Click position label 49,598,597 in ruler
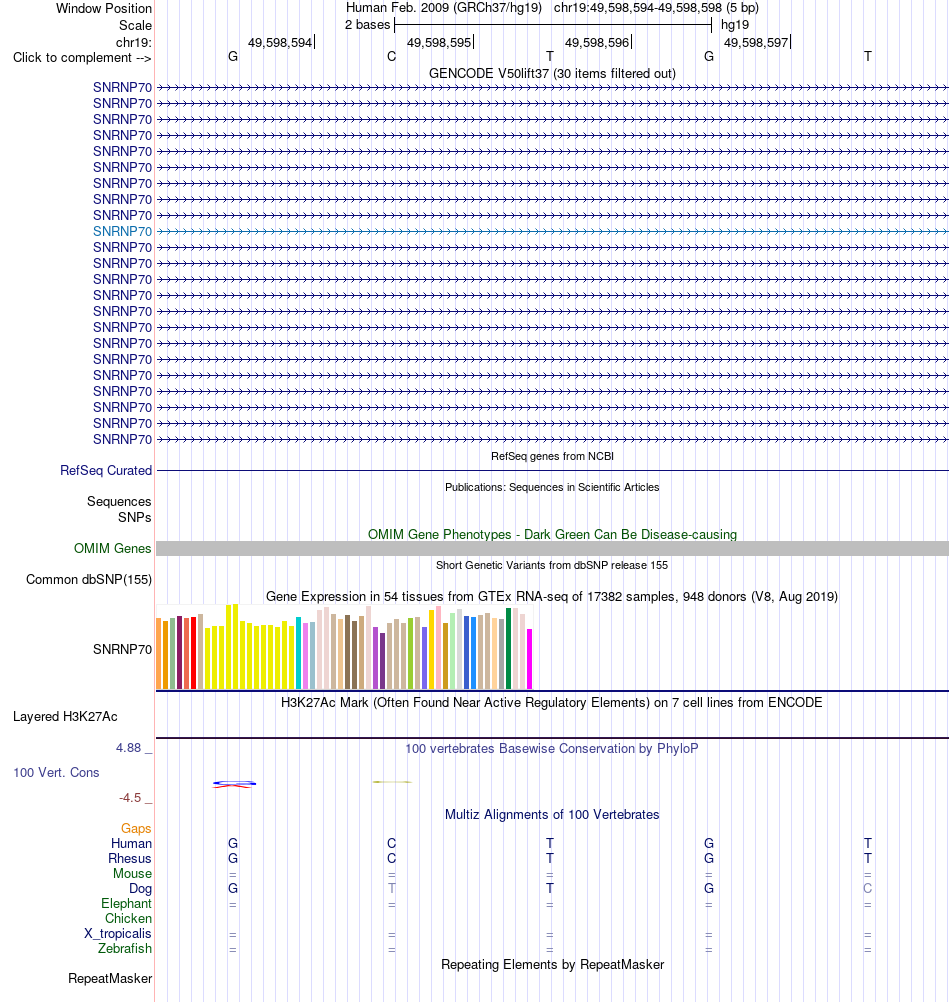Screen dimensions: 950x1002 (756, 43)
